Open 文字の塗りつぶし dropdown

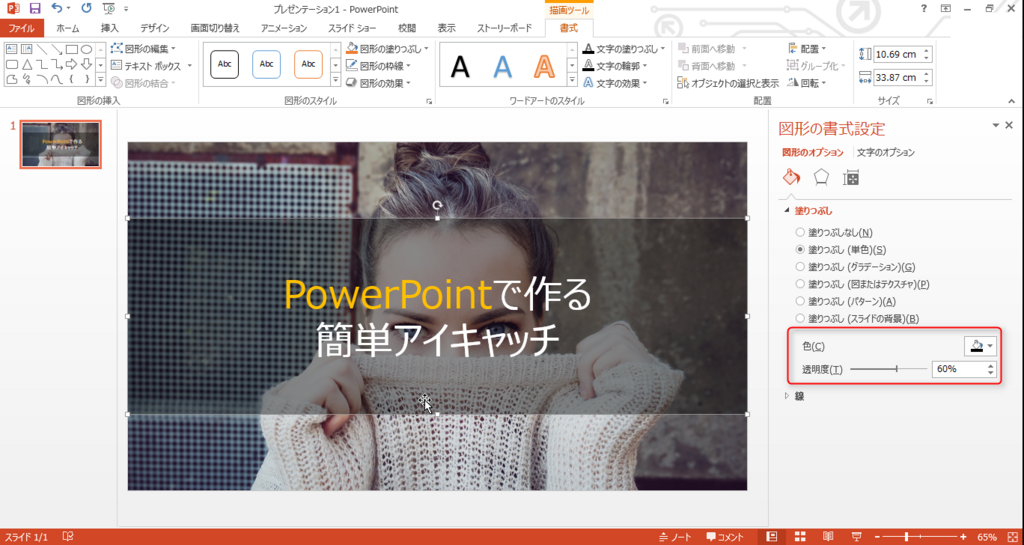coord(662,48)
